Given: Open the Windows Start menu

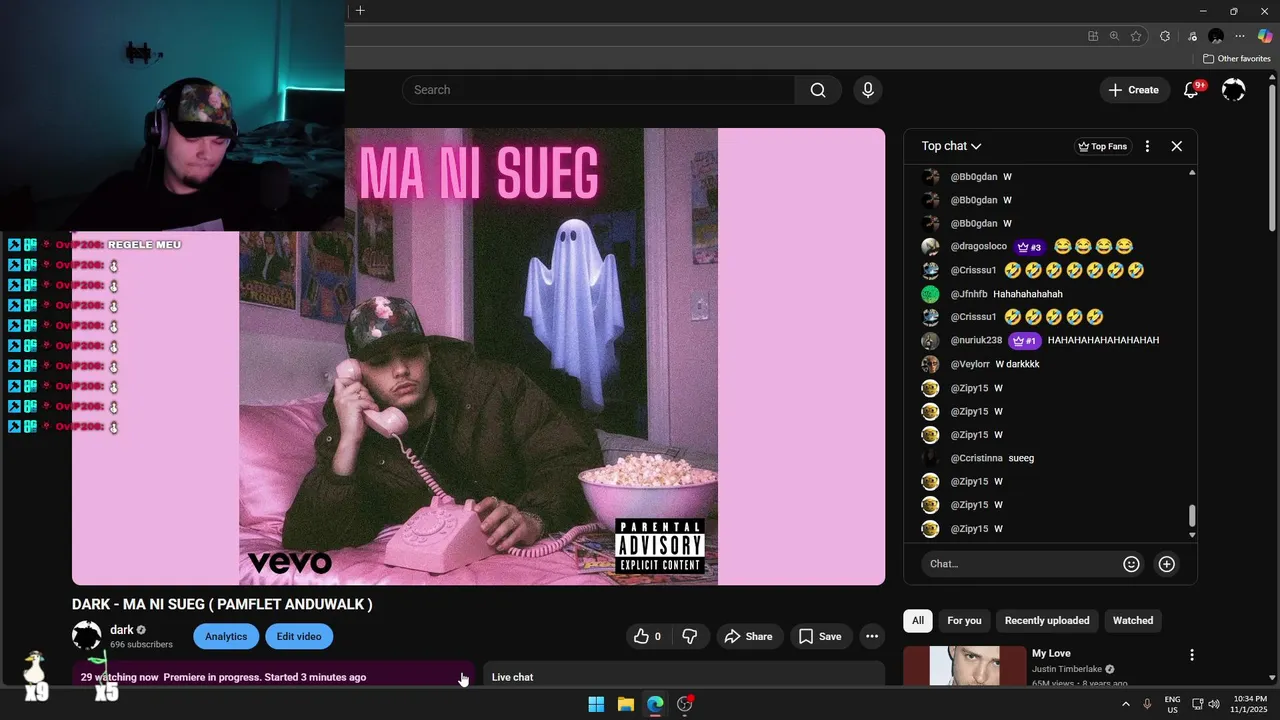Looking at the screenshot, I should click(596, 704).
